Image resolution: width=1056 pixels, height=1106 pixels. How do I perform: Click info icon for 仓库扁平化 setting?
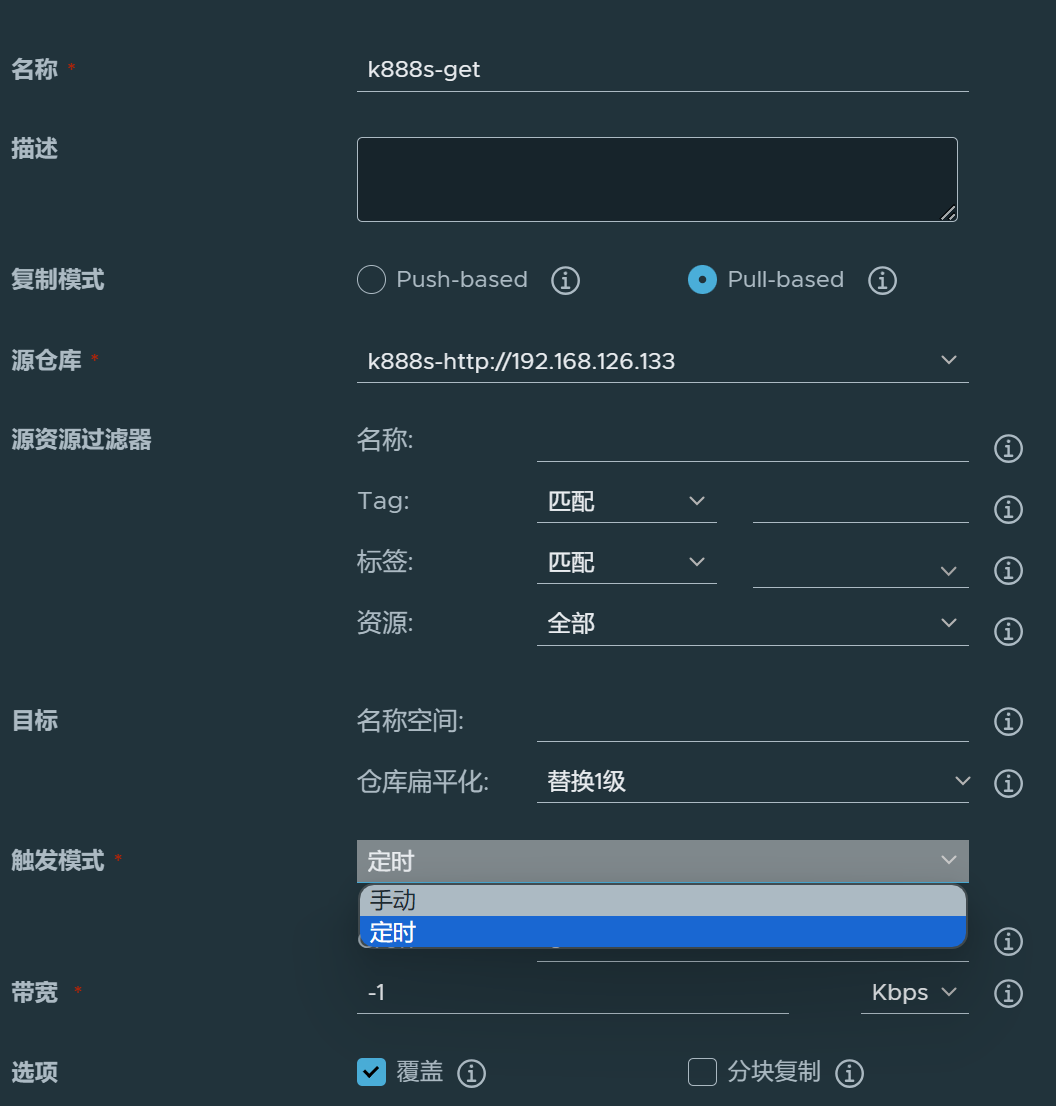pos(1008,783)
